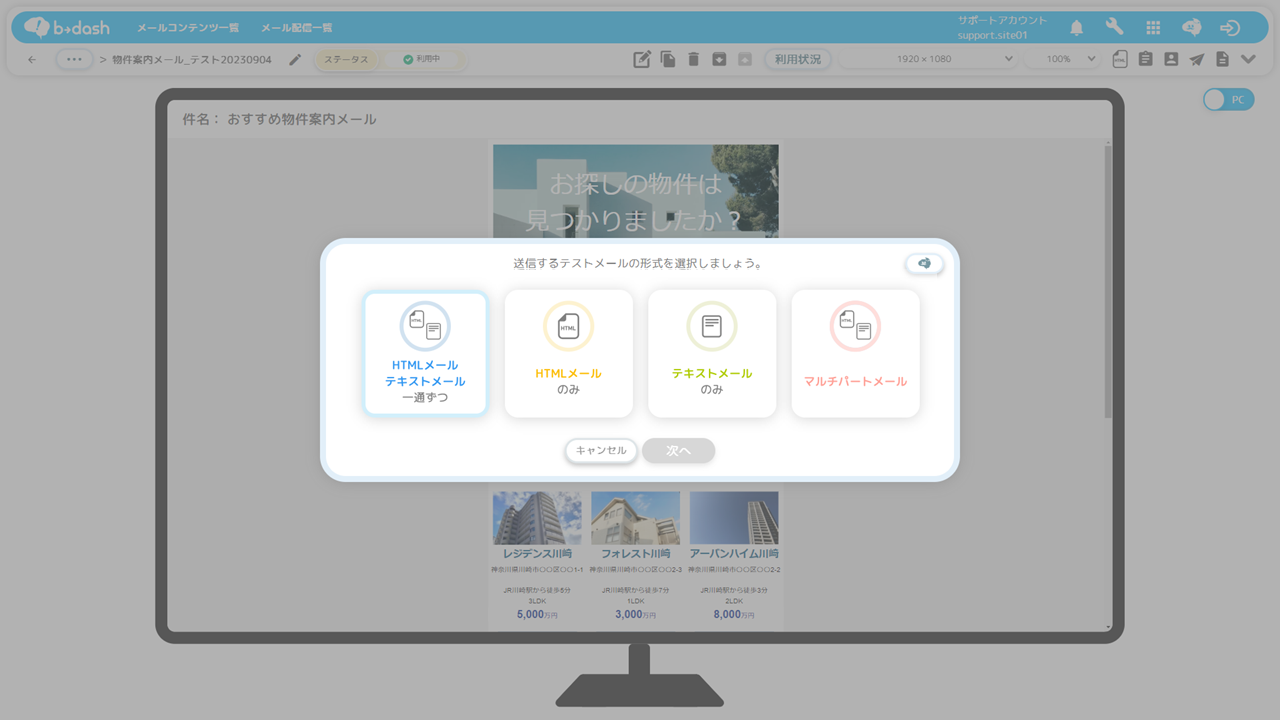Viewport: 1280px width, 720px height.
Task: Click the 次へ button
Action: point(679,451)
